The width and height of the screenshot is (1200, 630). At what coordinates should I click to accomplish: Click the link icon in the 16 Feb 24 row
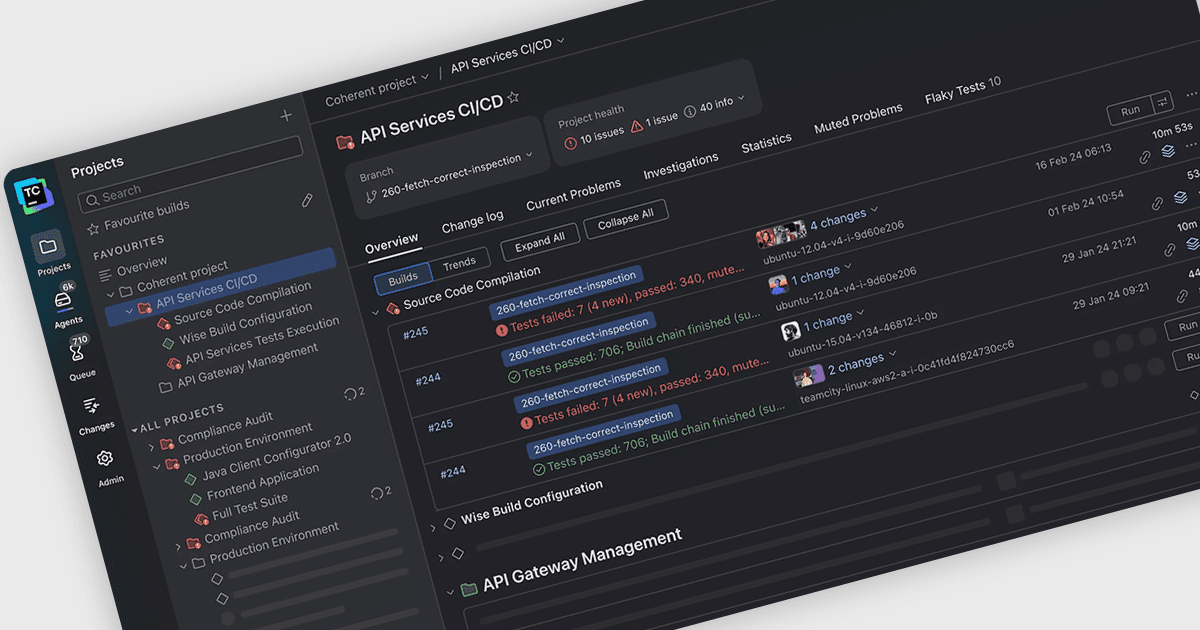[1145, 158]
